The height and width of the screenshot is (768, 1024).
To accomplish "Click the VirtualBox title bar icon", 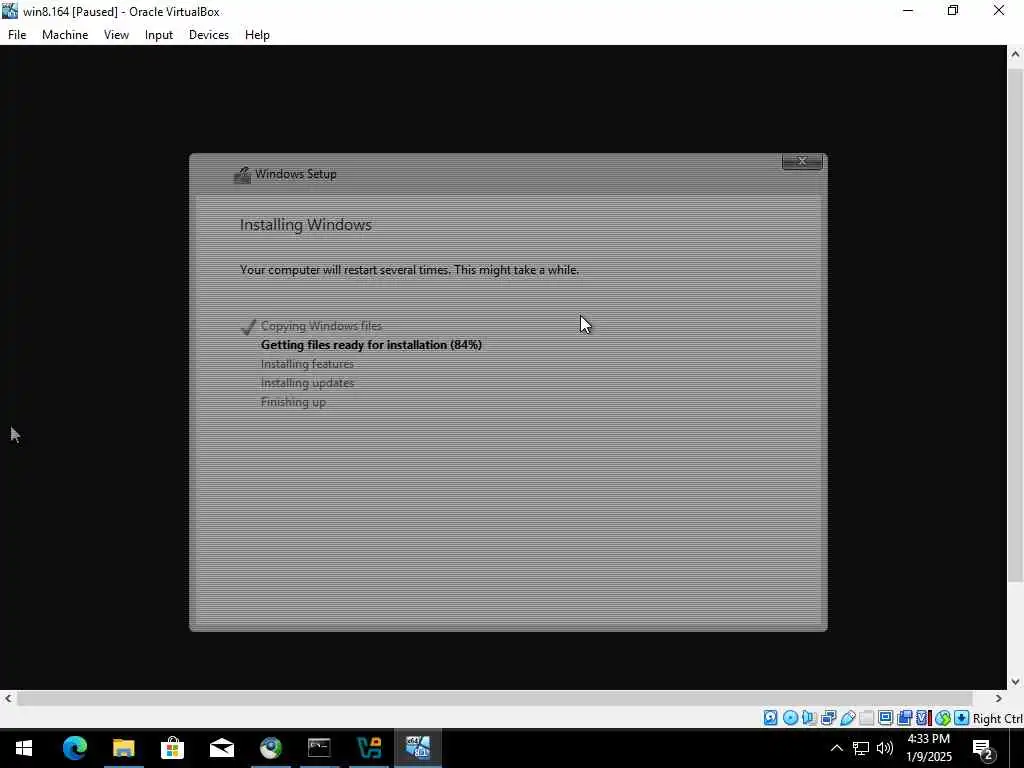I will coord(10,11).
